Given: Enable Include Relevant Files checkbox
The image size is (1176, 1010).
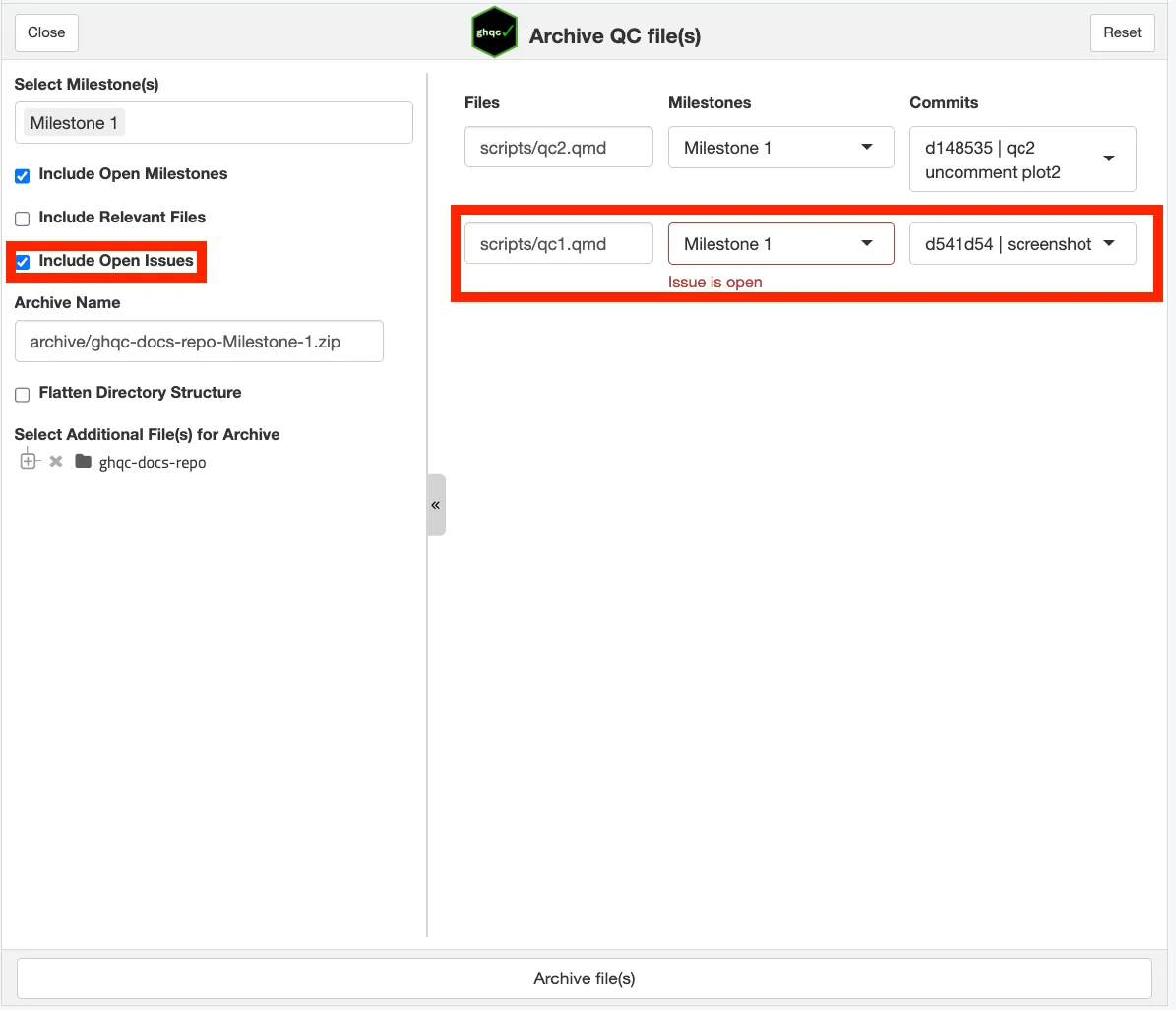Looking at the screenshot, I should (23, 219).
